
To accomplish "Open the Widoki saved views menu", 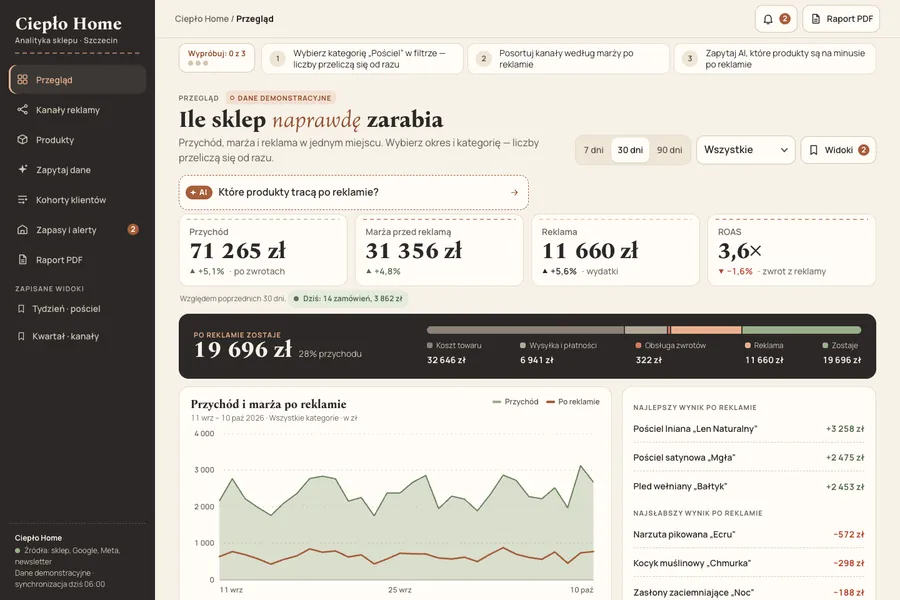I will (838, 150).
